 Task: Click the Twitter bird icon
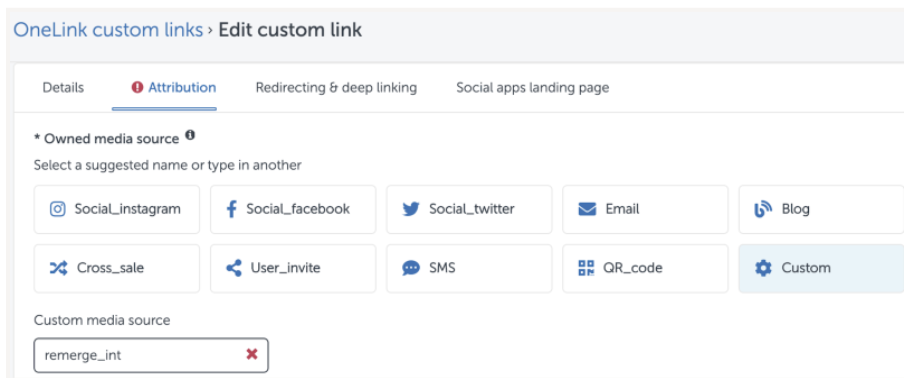pyautogui.click(x=411, y=209)
